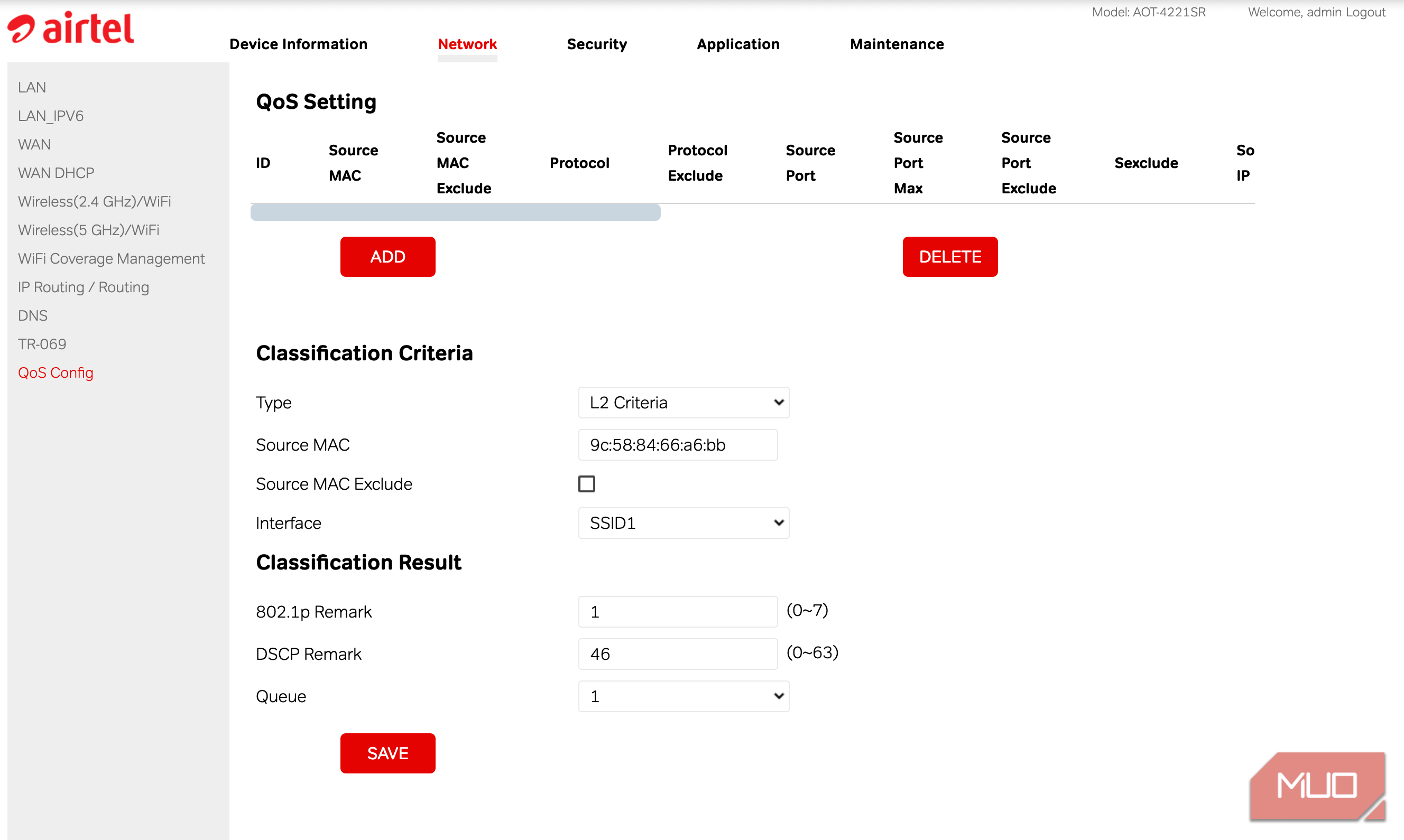Select QoS Config in the sidebar
1404x840 pixels.
[56, 372]
